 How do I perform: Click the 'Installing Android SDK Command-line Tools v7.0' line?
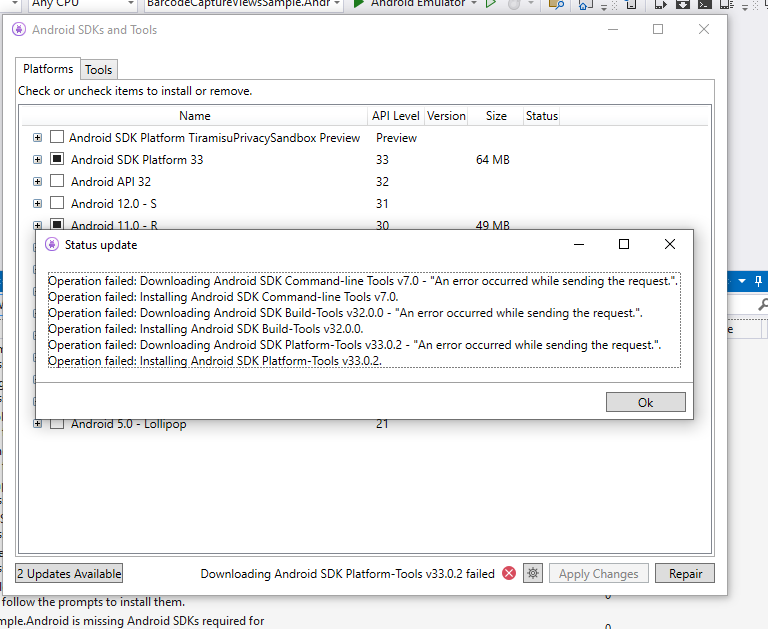(223, 297)
